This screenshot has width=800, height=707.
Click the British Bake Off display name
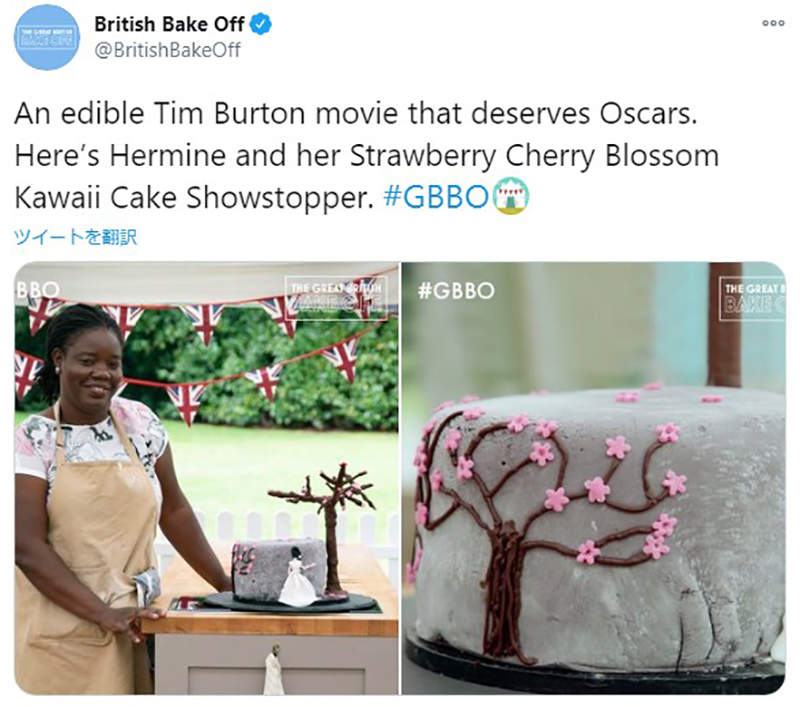pos(169,24)
